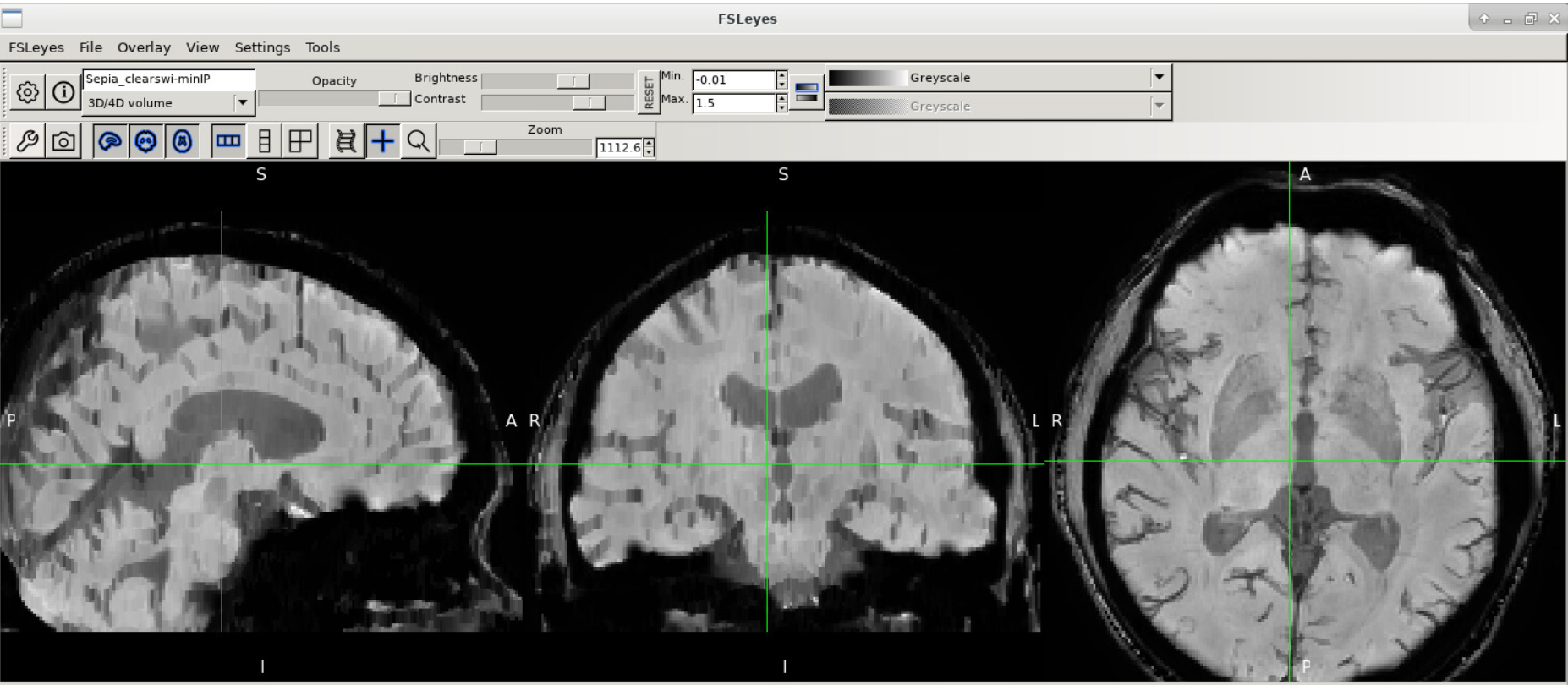Select horizontal layout icon
Image resolution: width=1568 pixels, height=685 pixels.
pyautogui.click(x=228, y=141)
